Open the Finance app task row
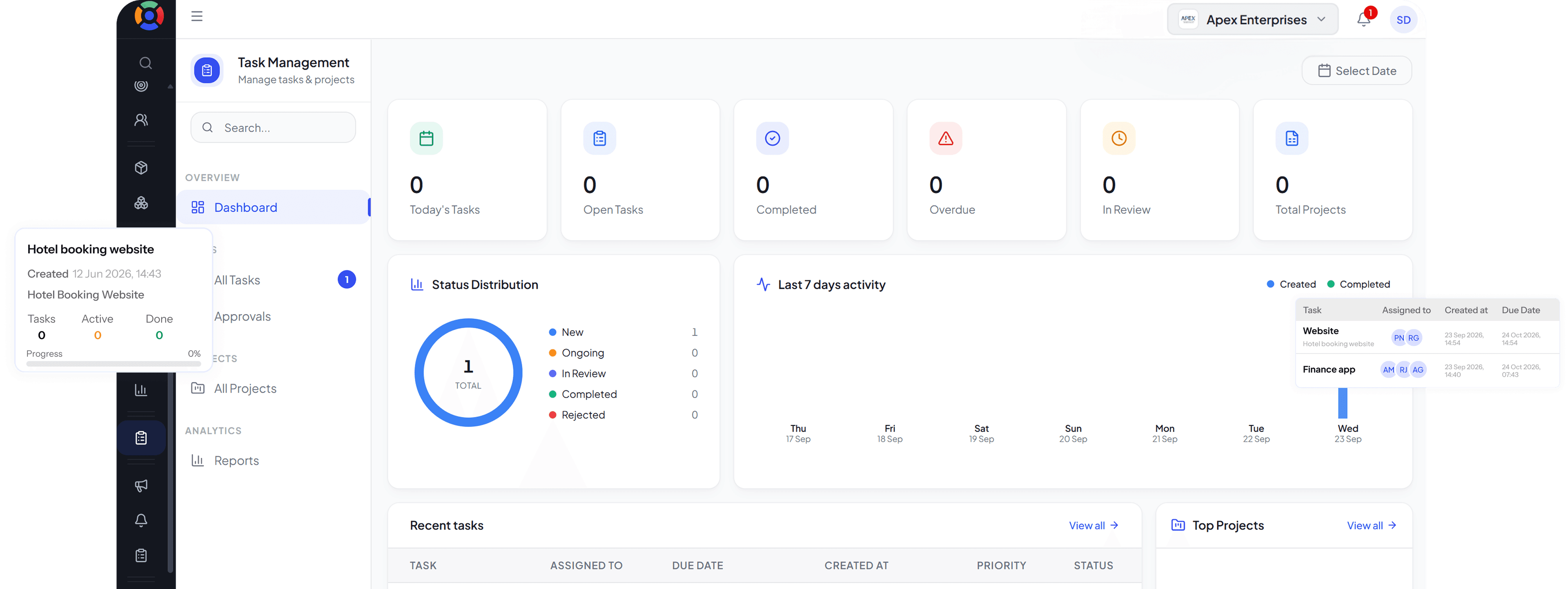The width and height of the screenshot is (1568, 589). [1428, 370]
